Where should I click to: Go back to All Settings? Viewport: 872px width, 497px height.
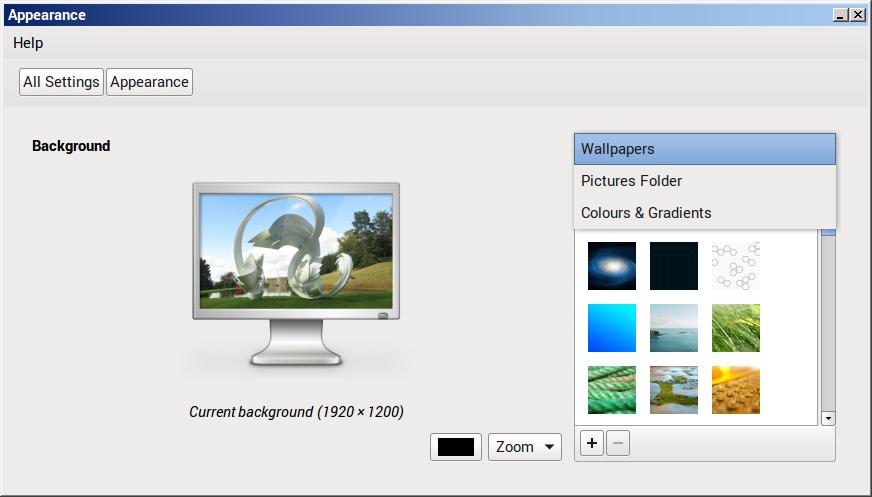point(61,82)
